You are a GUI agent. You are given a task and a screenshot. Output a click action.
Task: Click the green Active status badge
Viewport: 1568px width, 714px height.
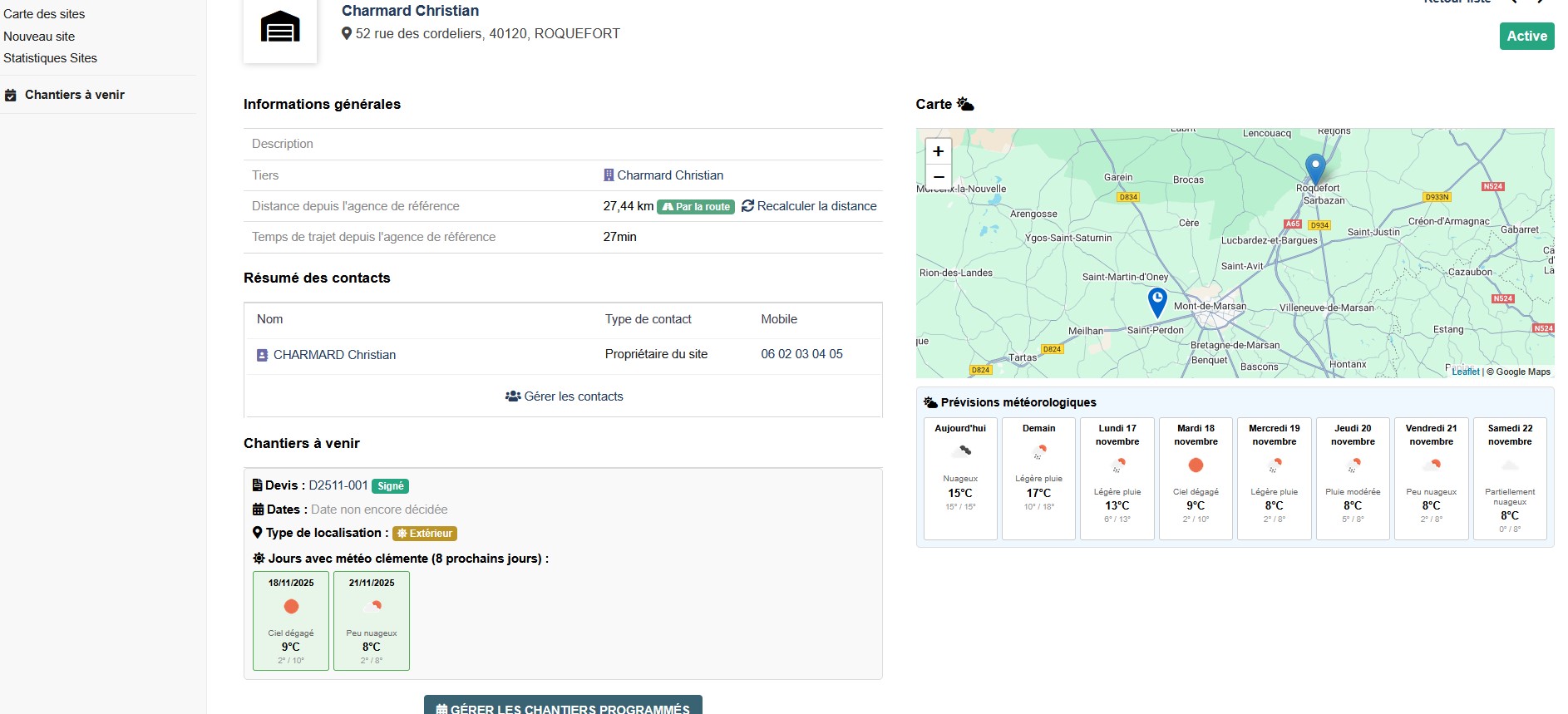point(1527,36)
